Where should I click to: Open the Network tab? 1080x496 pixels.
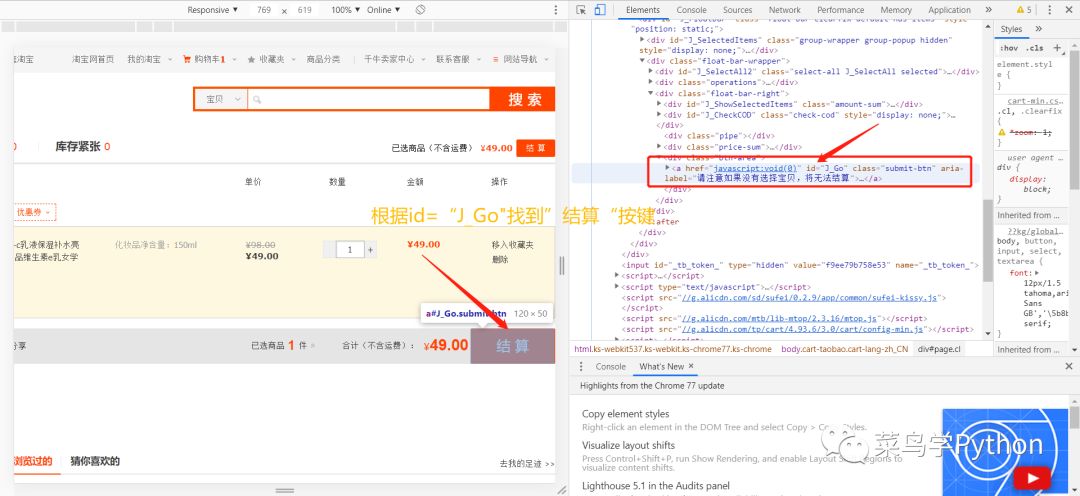(785, 10)
